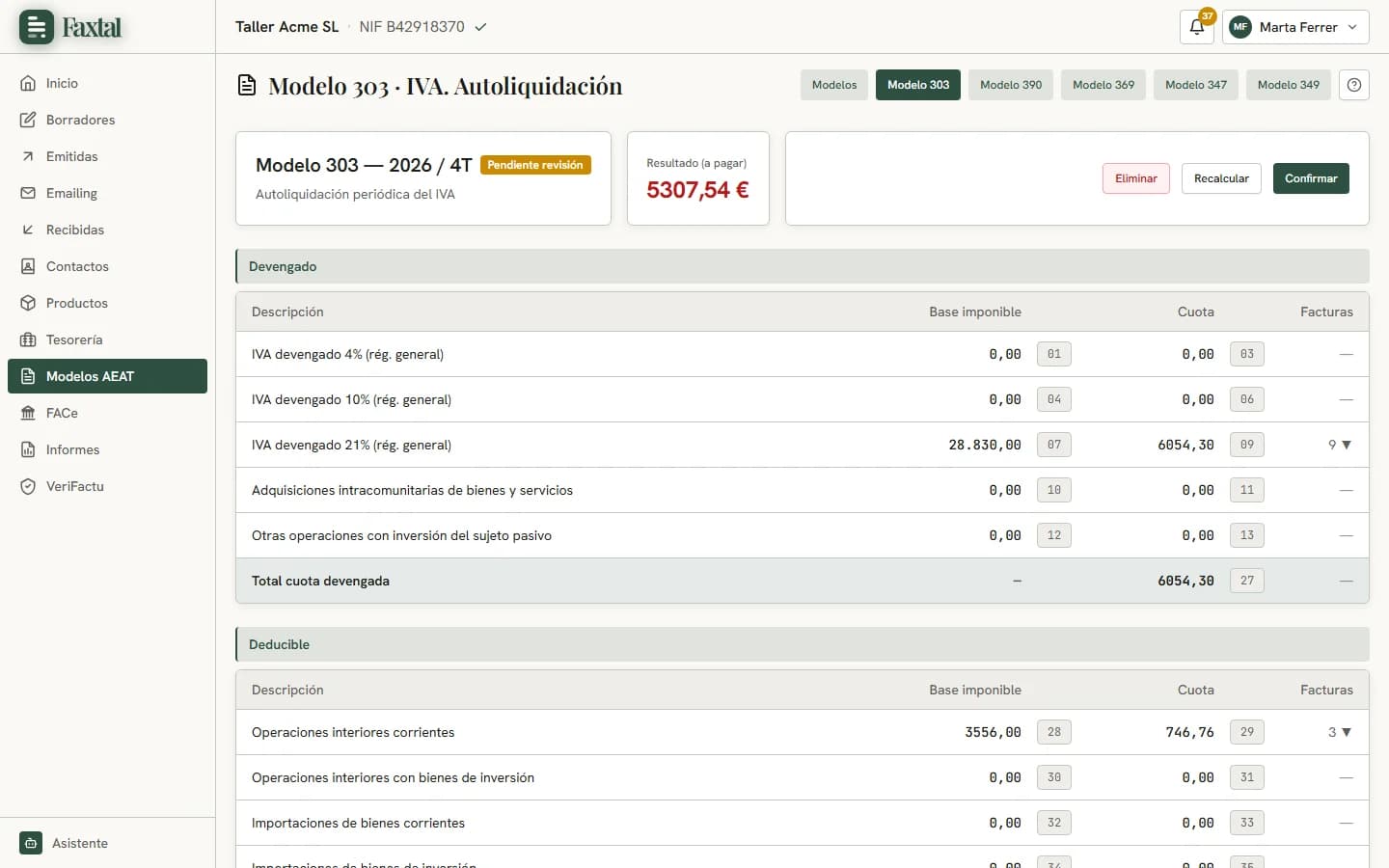This screenshot has height=868, width=1389.
Task: Select the Modelo 303 tab
Action: (918, 85)
